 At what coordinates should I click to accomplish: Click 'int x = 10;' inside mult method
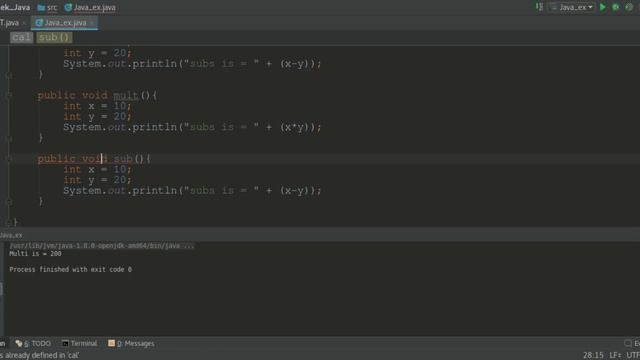click(x=97, y=106)
